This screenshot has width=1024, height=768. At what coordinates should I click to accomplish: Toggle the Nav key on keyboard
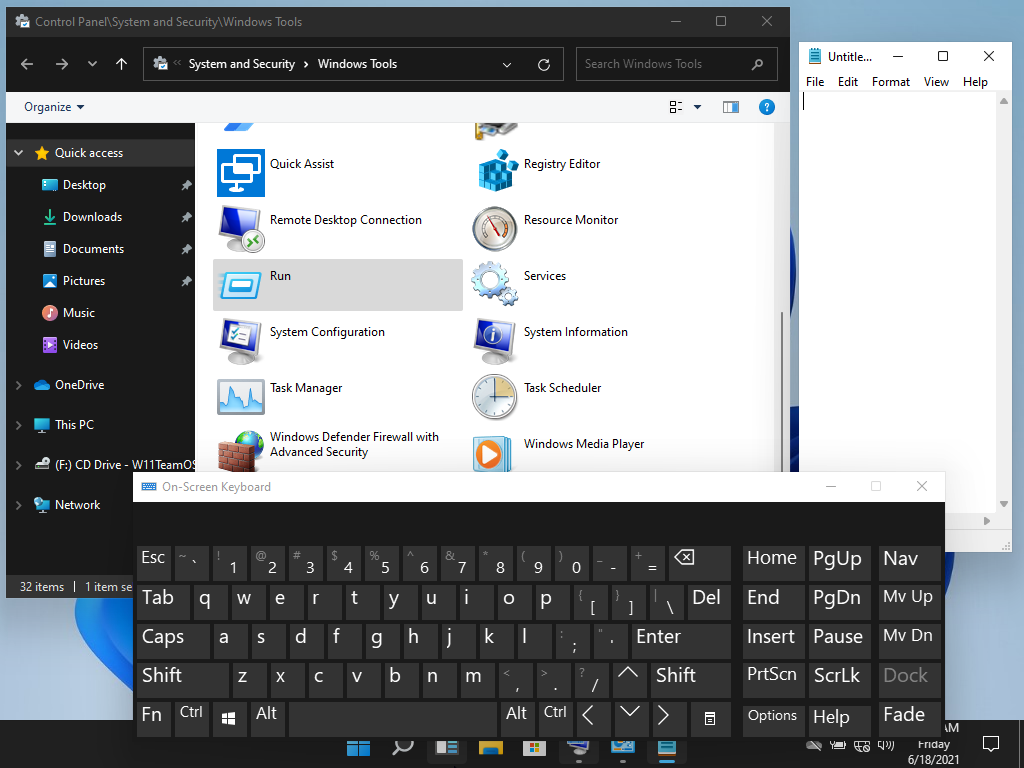(909, 563)
